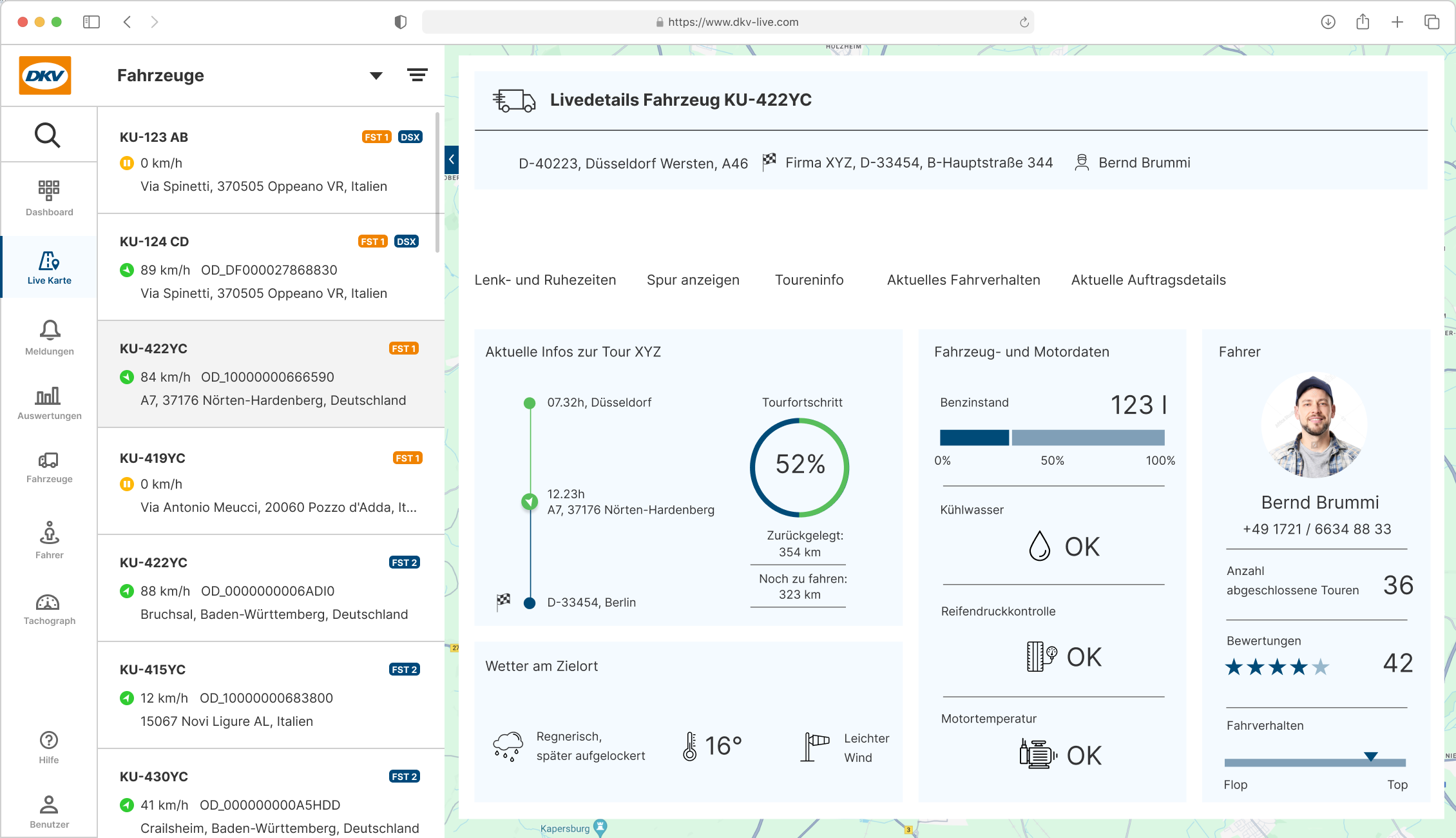Select vehicle KU-419YC in list
This screenshot has height=838, width=1456.
pyautogui.click(x=271, y=481)
